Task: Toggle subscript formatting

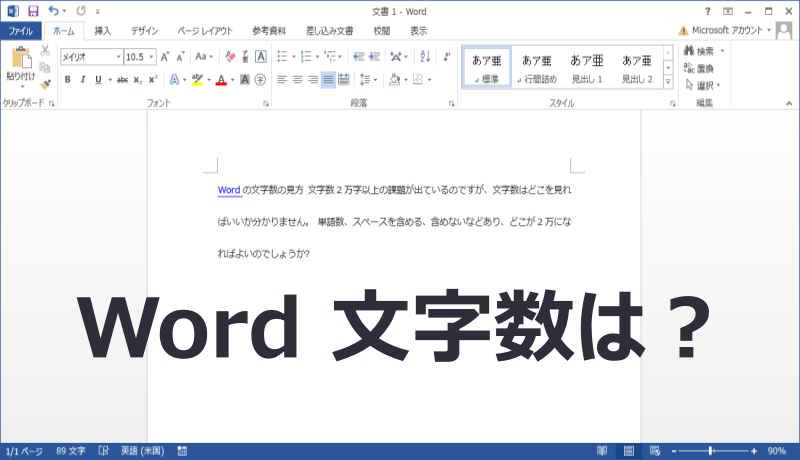Action: [137, 80]
